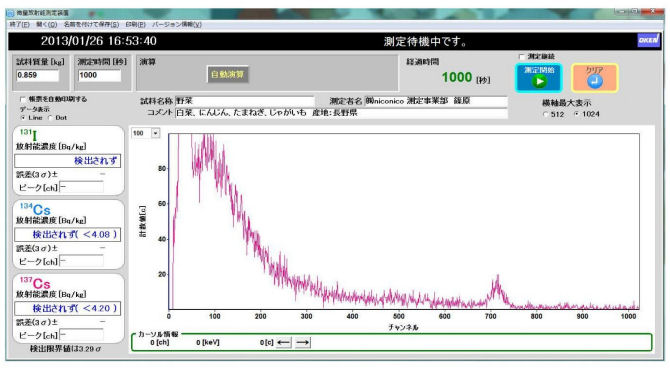Click the measurer name field with niconico
The image size is (670, 370).
click(435, 101)
